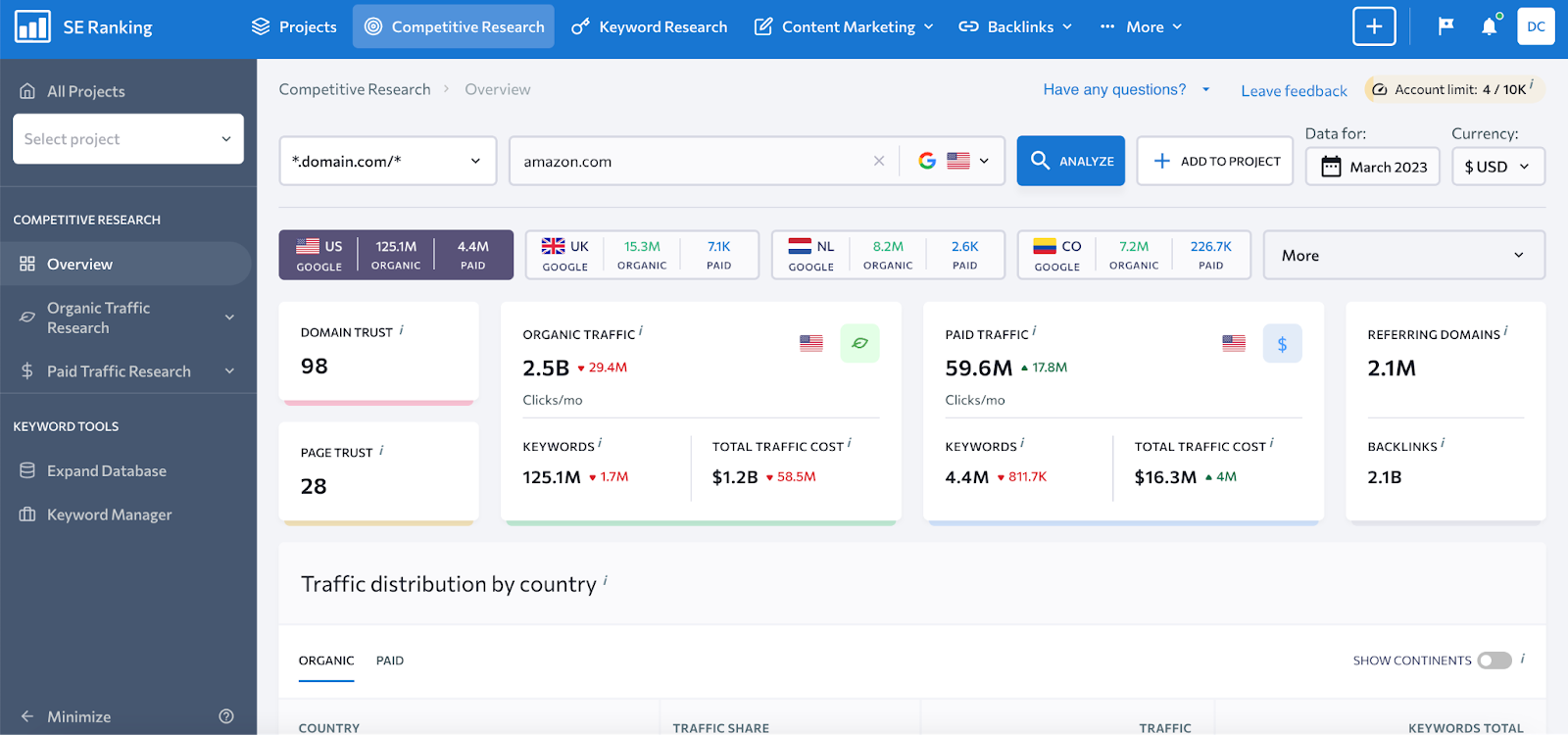This screenshot has width=1568, height=735.
Task: Click Competitive Research breadcrumb link
Action: click(x=355, y=89)
